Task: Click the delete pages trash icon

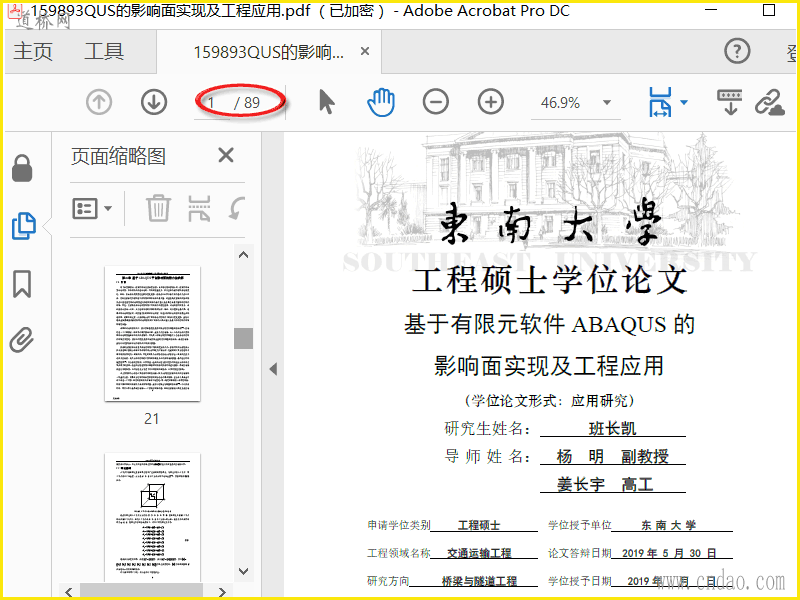Action: pos(158,208)
